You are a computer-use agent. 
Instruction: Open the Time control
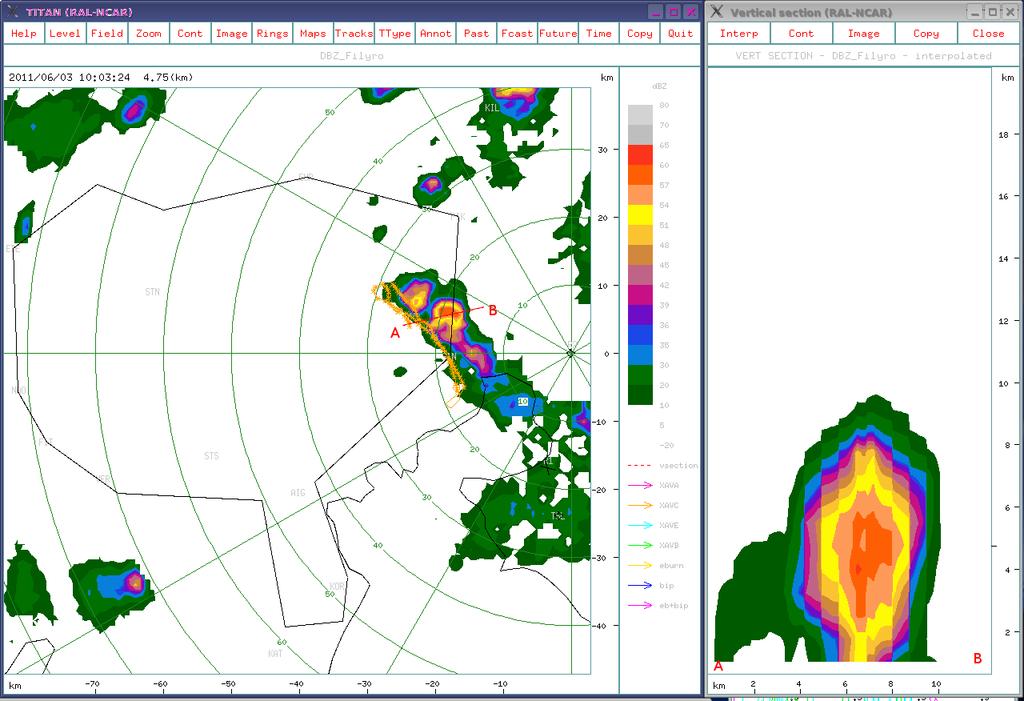tap(599, 33)
